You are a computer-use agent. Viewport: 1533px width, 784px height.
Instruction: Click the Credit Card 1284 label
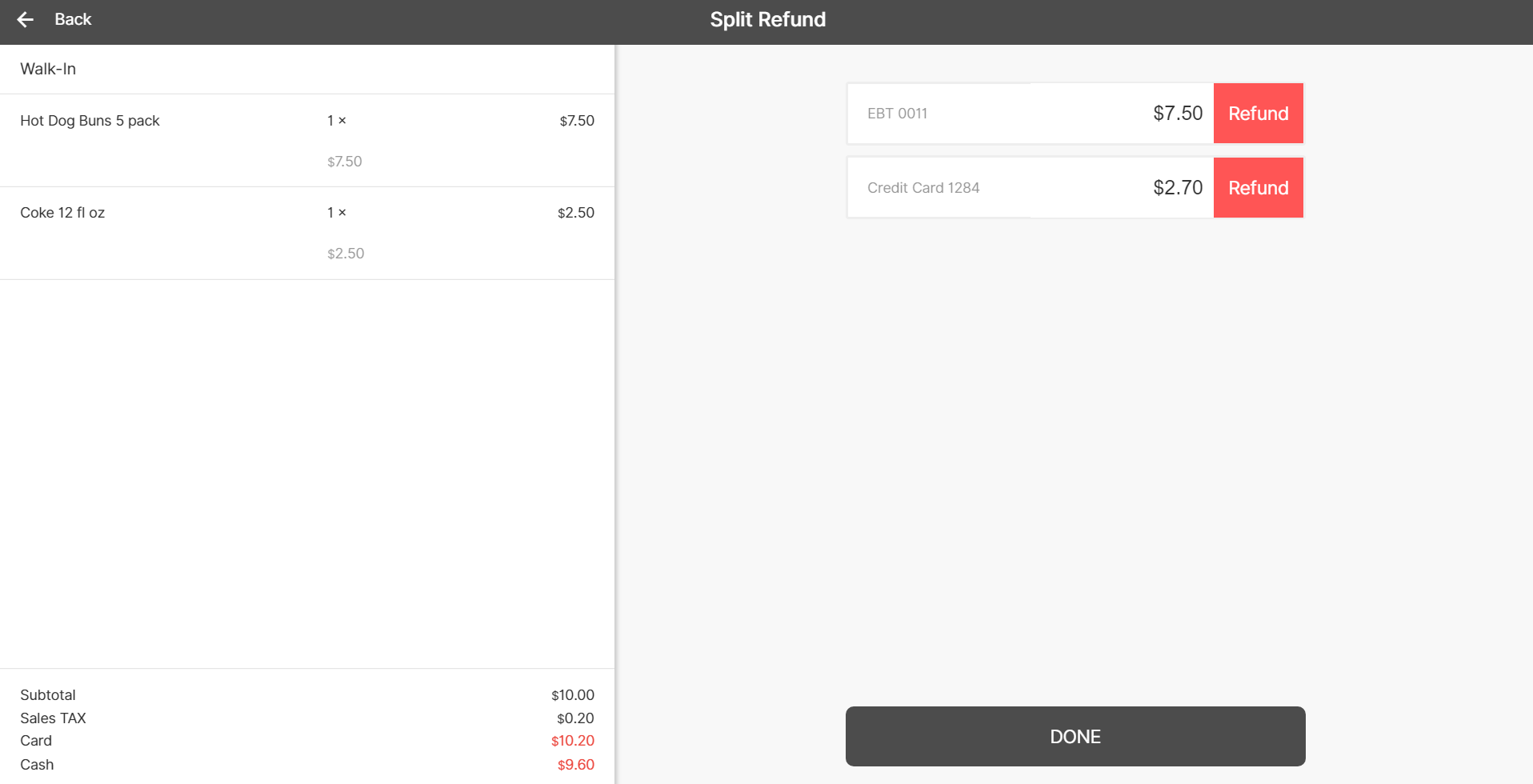coord(923,188)
